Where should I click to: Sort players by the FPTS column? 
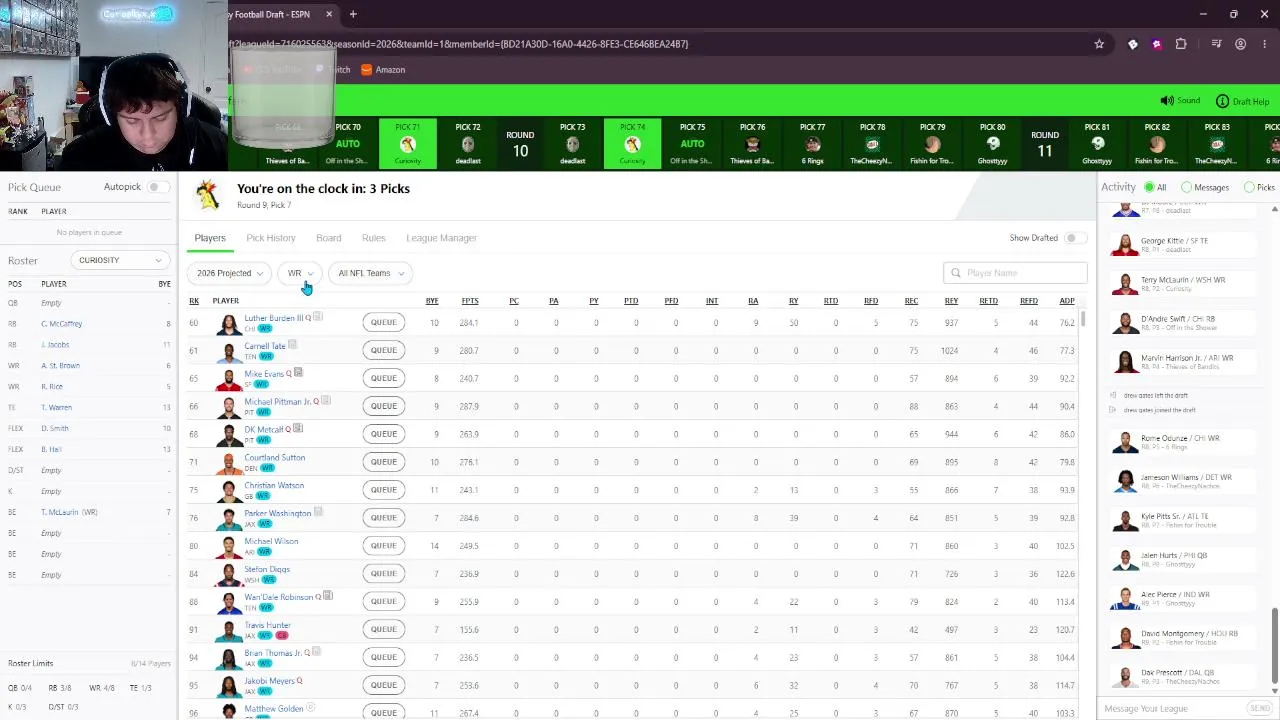pos(470,301)
